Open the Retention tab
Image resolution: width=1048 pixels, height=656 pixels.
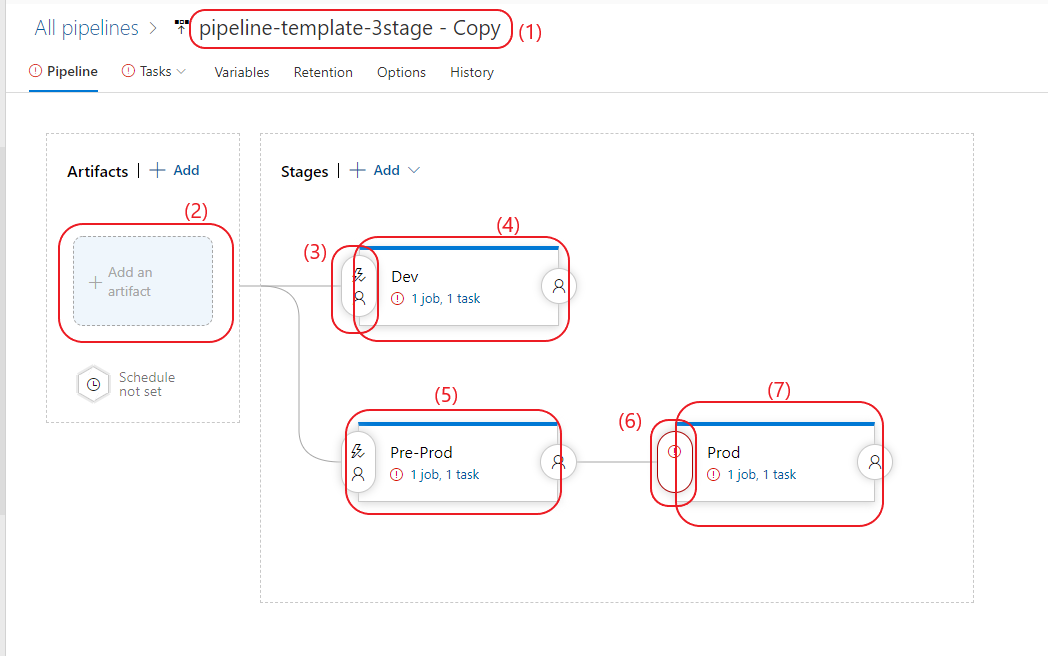click(x=323, y=72)
